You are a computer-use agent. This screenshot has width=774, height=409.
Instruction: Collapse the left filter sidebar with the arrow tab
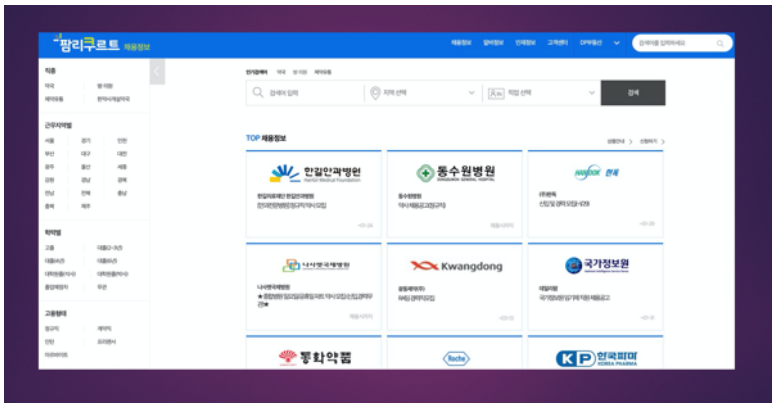coord(157,72)
